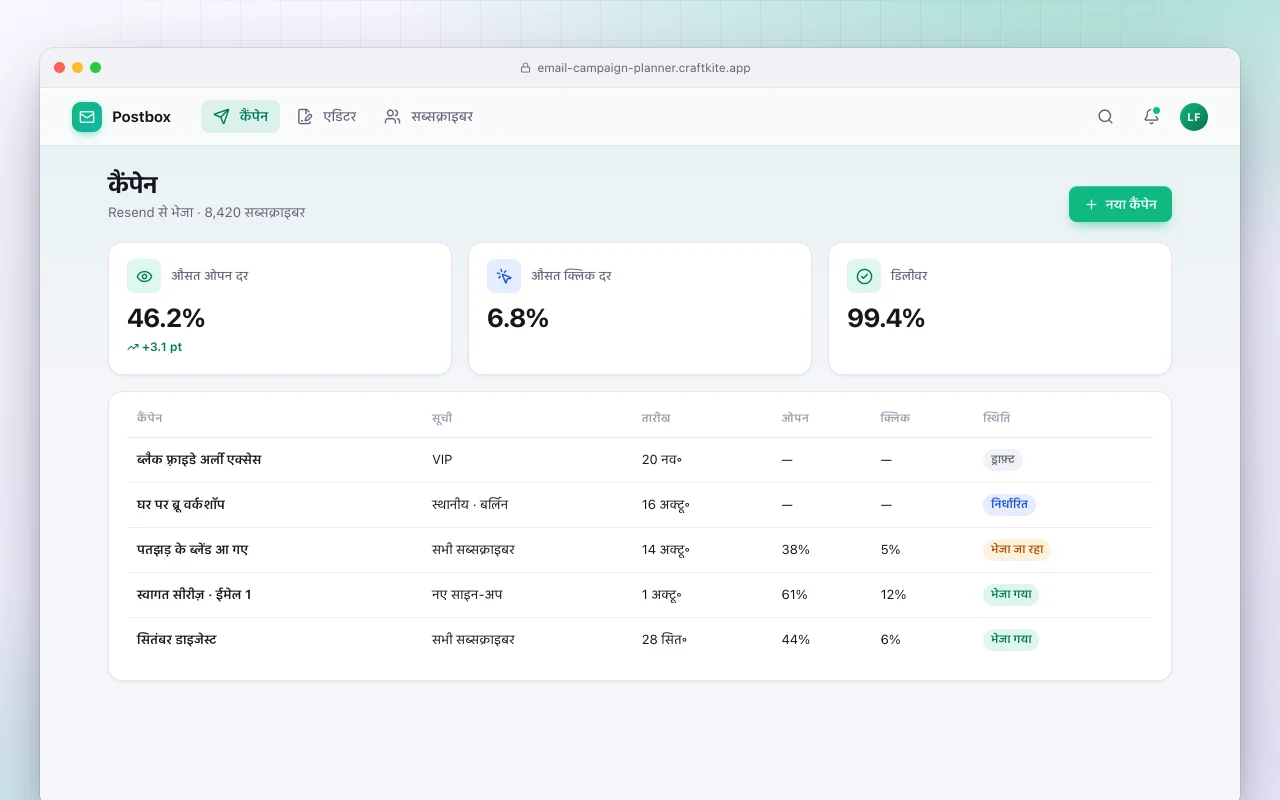Click the 99.4% delivered value
The width and height of the screenshot is (1280, 800).
[886, 318]
